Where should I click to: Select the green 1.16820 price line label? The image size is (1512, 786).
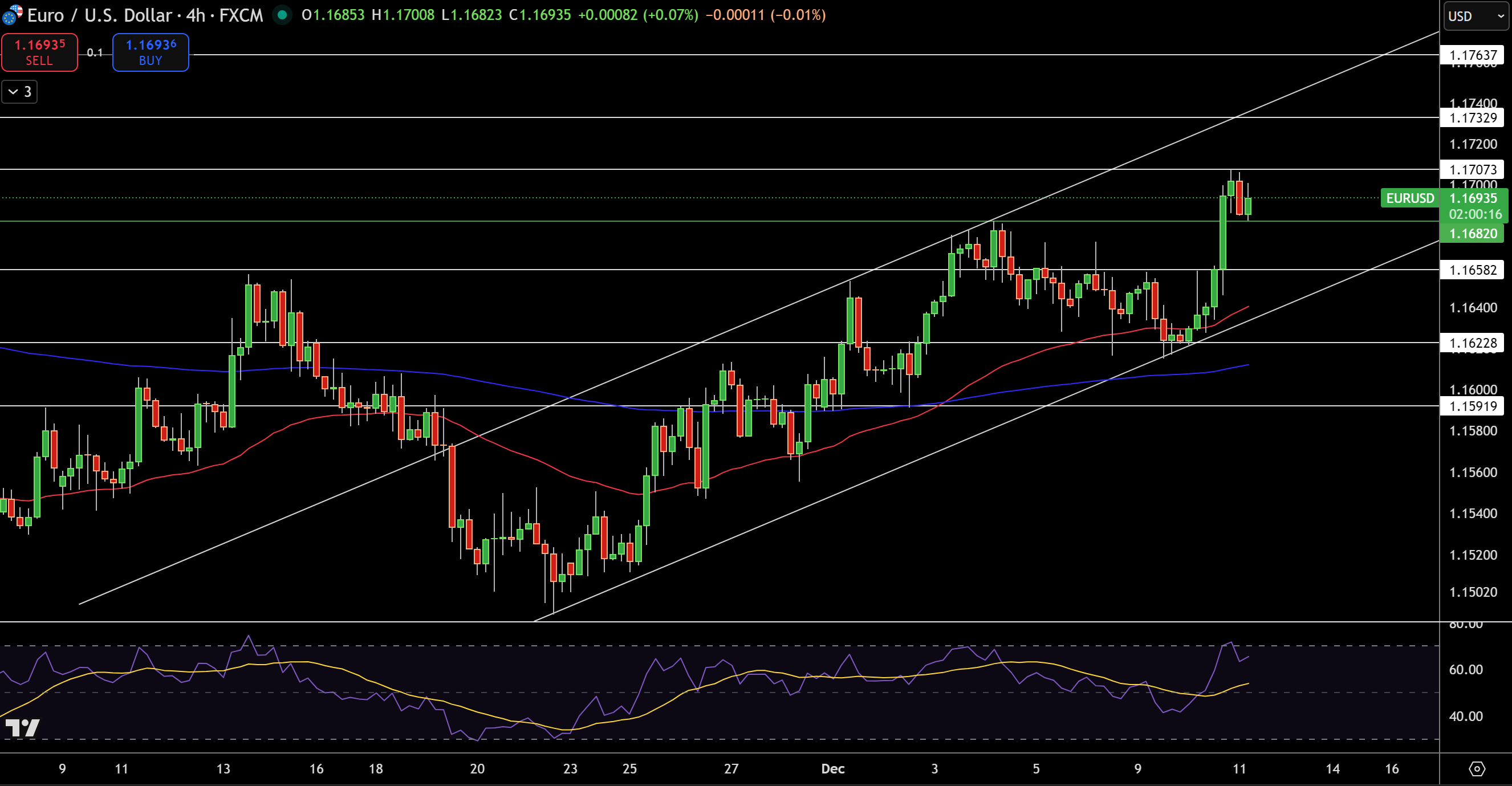coord(1473,233)
